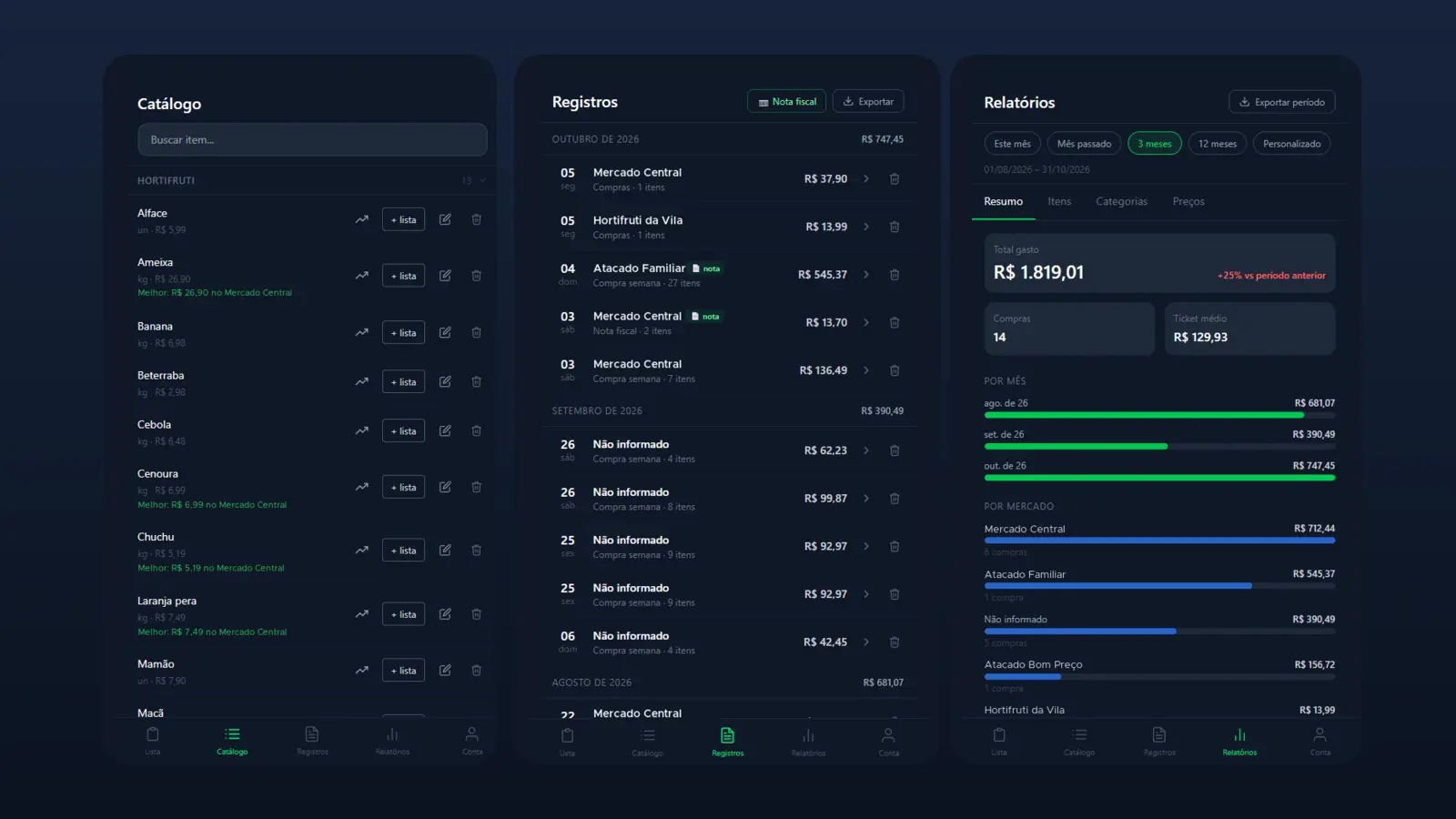Open Registros in Relatórios panel nav

pos(1159,742)
